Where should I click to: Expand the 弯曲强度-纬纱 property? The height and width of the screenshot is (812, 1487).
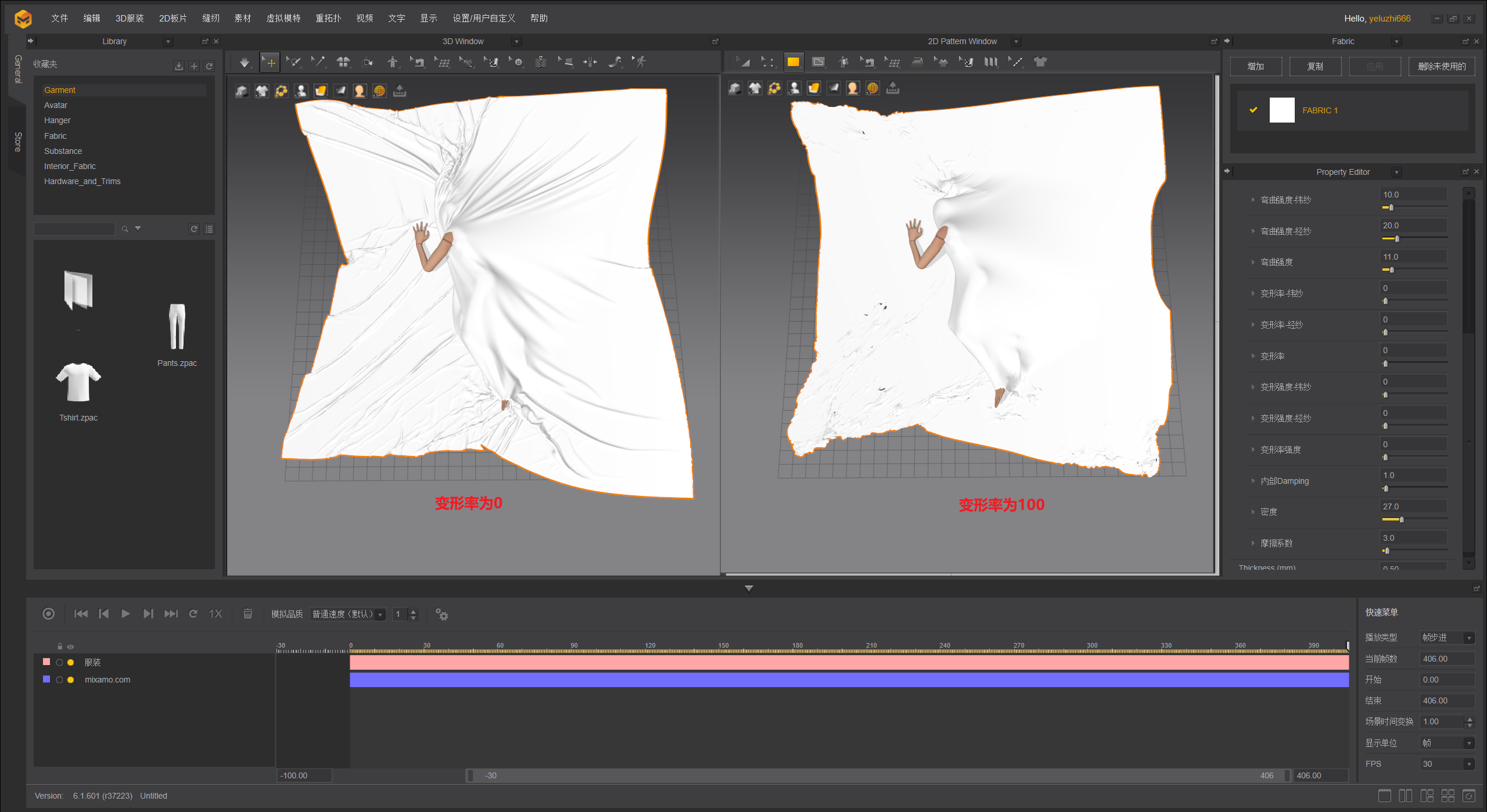pos(1253,200)
